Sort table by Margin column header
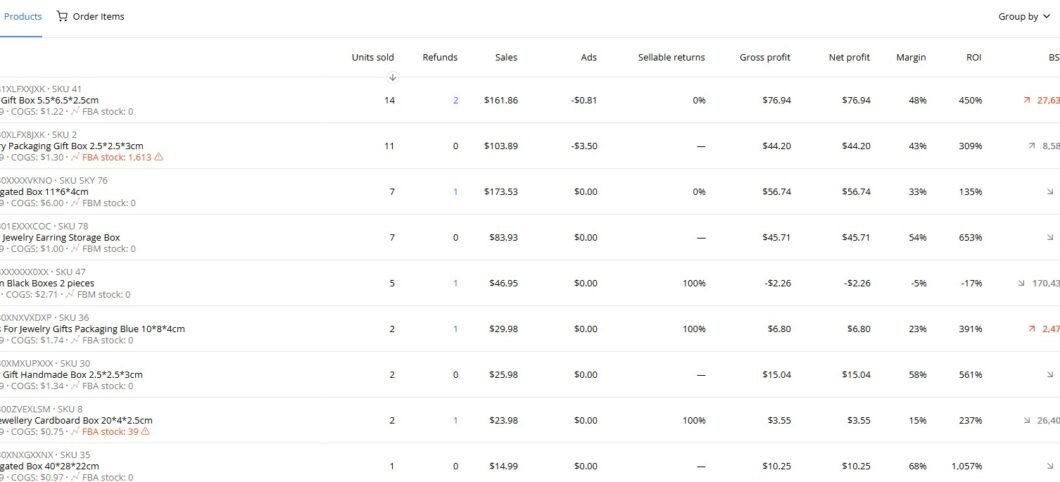The image size is (1060, 482). [x=910, y=58]
